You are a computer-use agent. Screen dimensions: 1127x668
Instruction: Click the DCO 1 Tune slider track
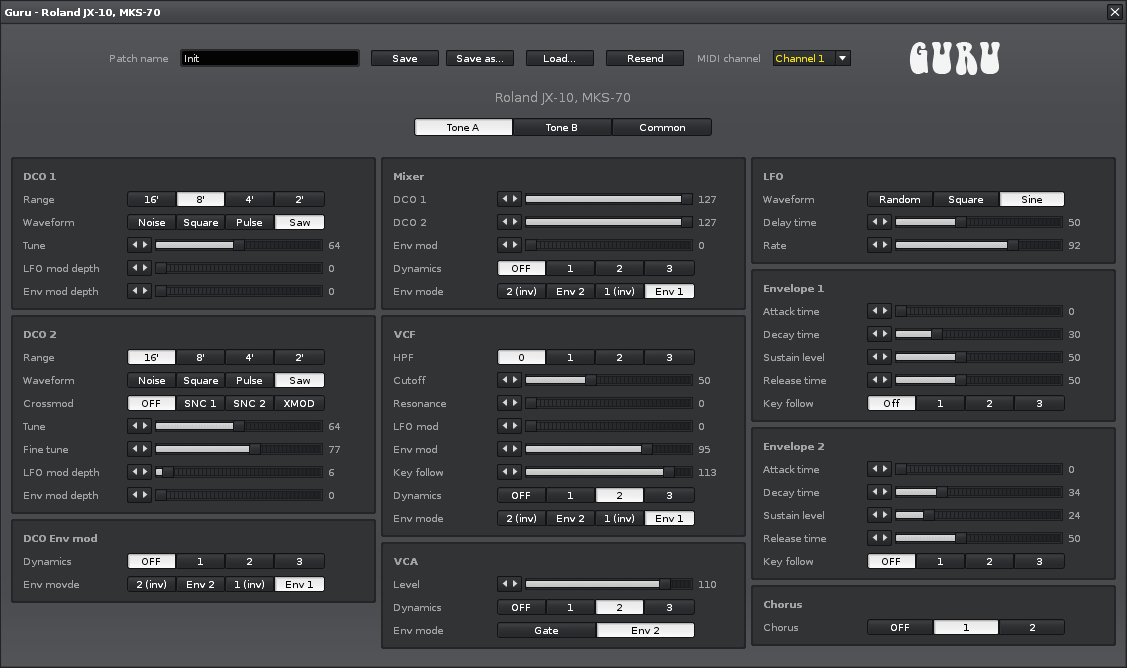pyautogui.click(x=239, y=245)
